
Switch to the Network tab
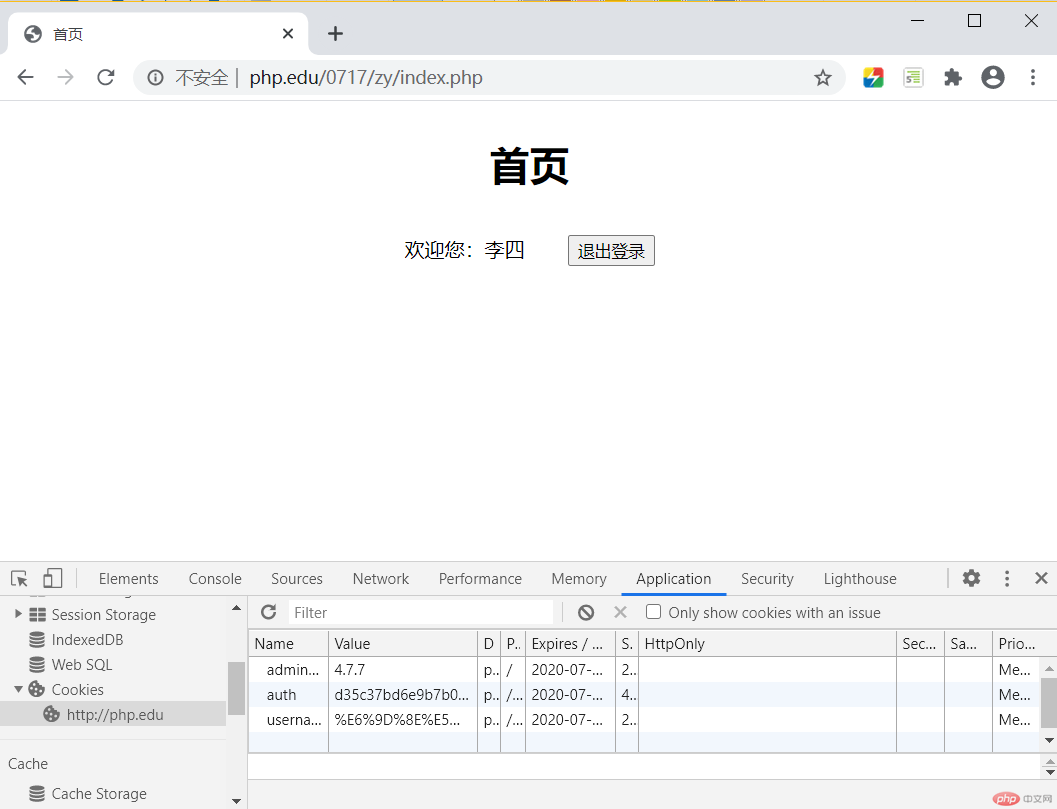pos(381,579)
